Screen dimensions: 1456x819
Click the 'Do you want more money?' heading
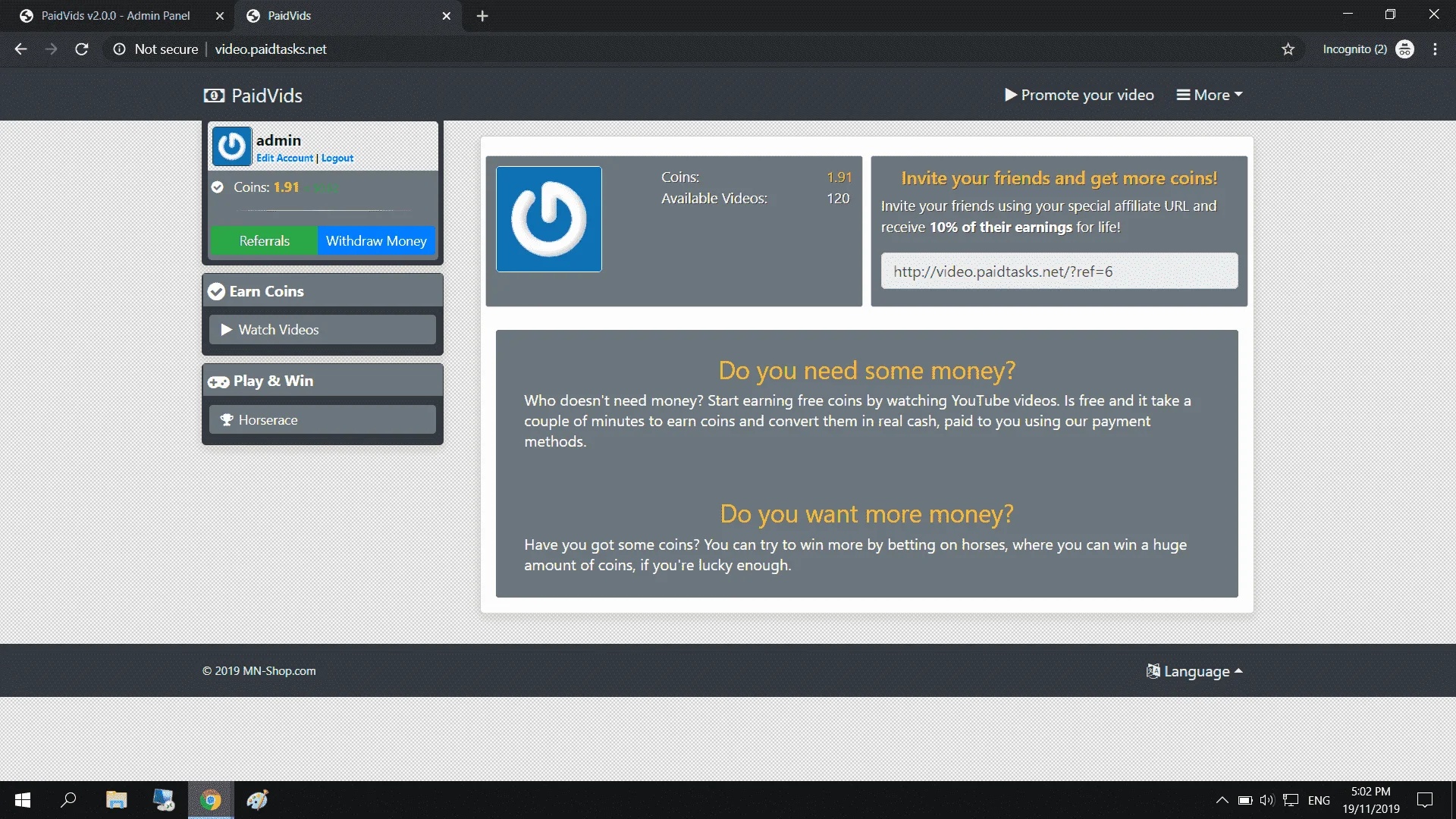(867, 514)
